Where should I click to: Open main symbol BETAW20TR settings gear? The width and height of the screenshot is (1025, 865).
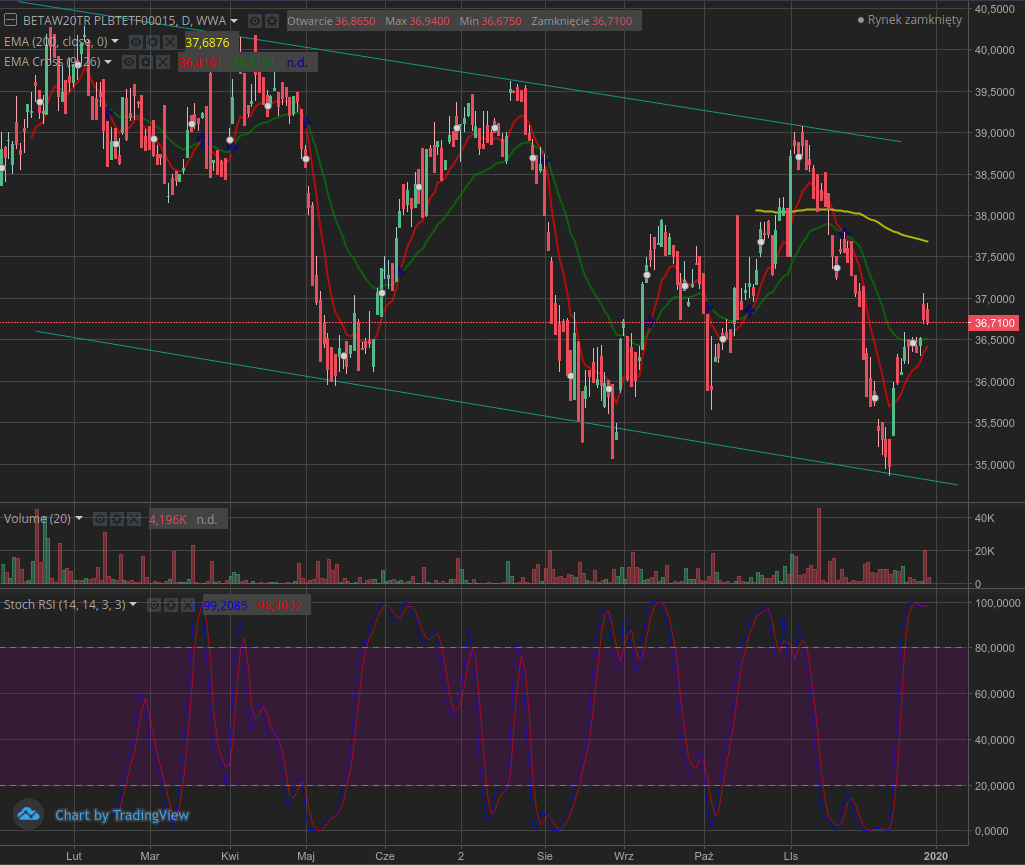[271, 21]
